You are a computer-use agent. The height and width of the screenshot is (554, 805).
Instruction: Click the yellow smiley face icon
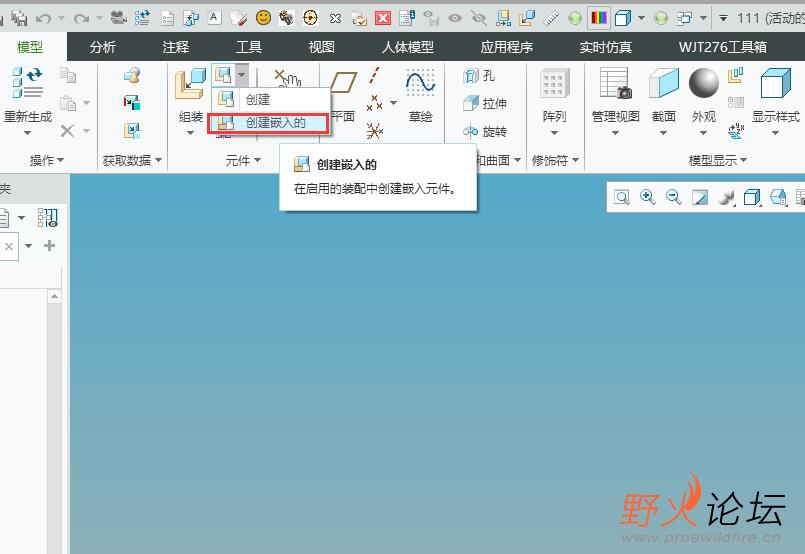pos(263,18)
